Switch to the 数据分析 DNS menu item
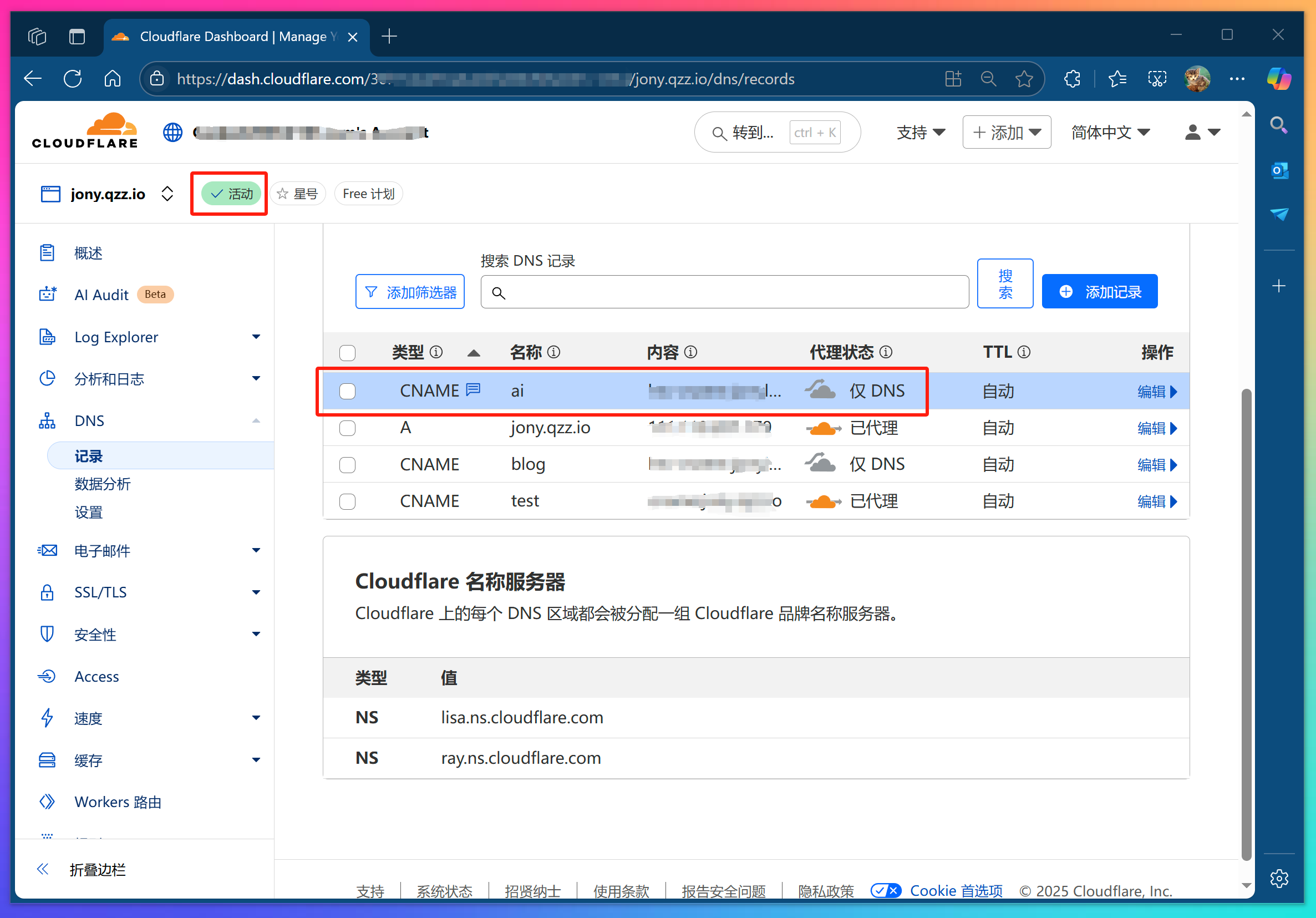 pyautogui.click(x=103, y=484)
